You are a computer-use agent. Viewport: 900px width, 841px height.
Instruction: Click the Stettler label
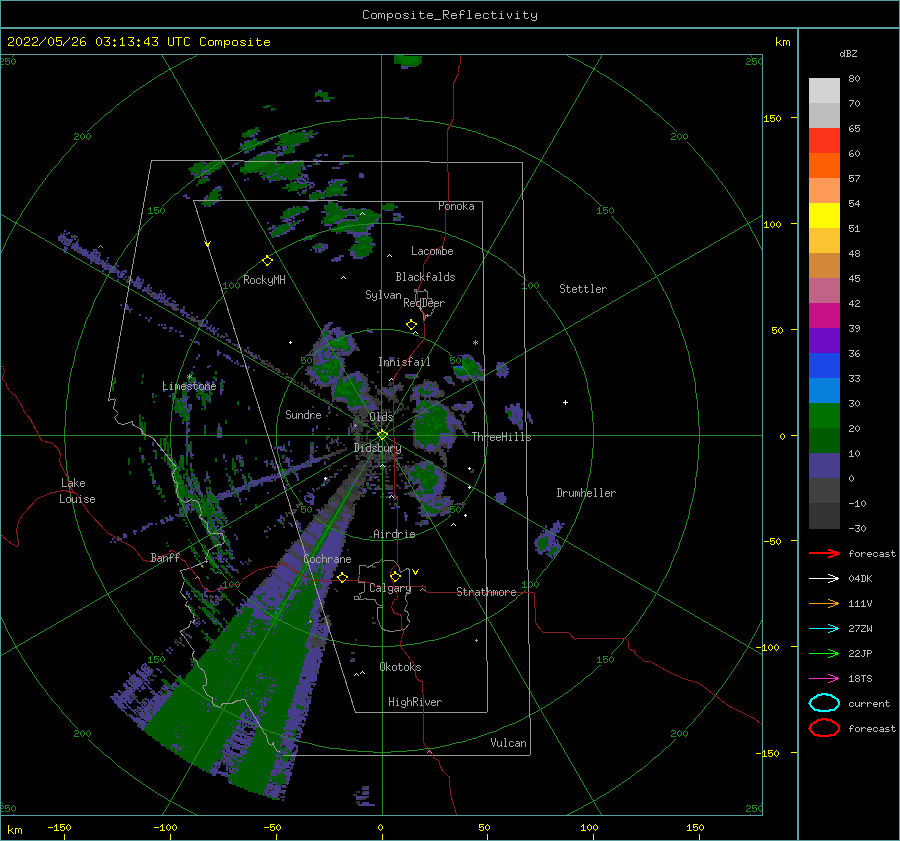pyautogui.click(x=583, y=289)
